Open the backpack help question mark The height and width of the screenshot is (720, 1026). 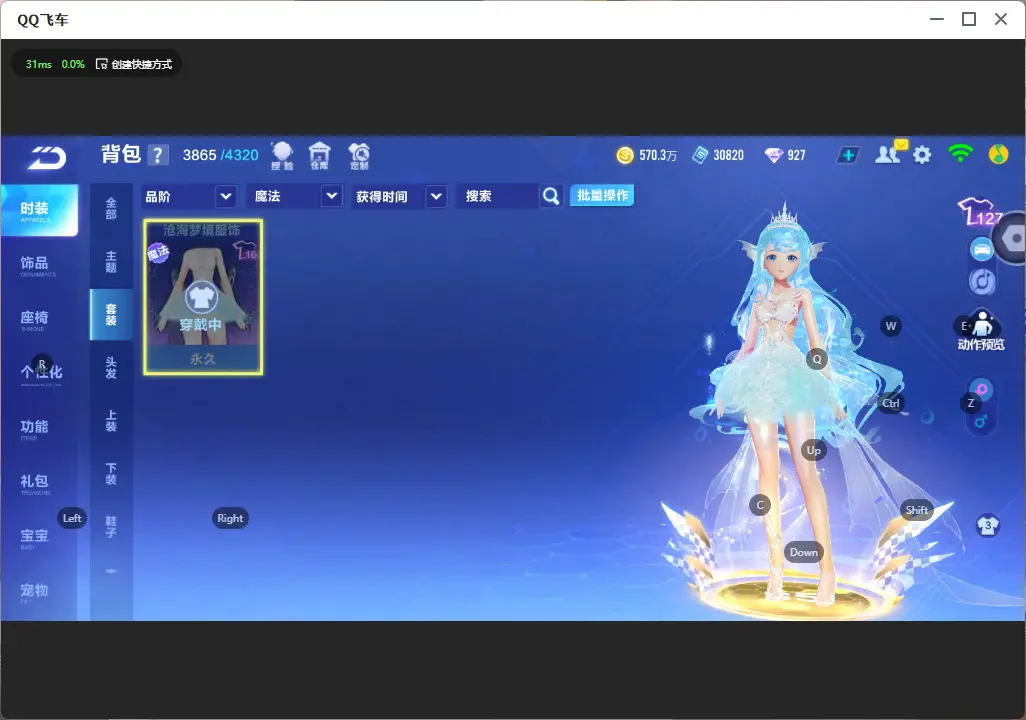point(158,155)
